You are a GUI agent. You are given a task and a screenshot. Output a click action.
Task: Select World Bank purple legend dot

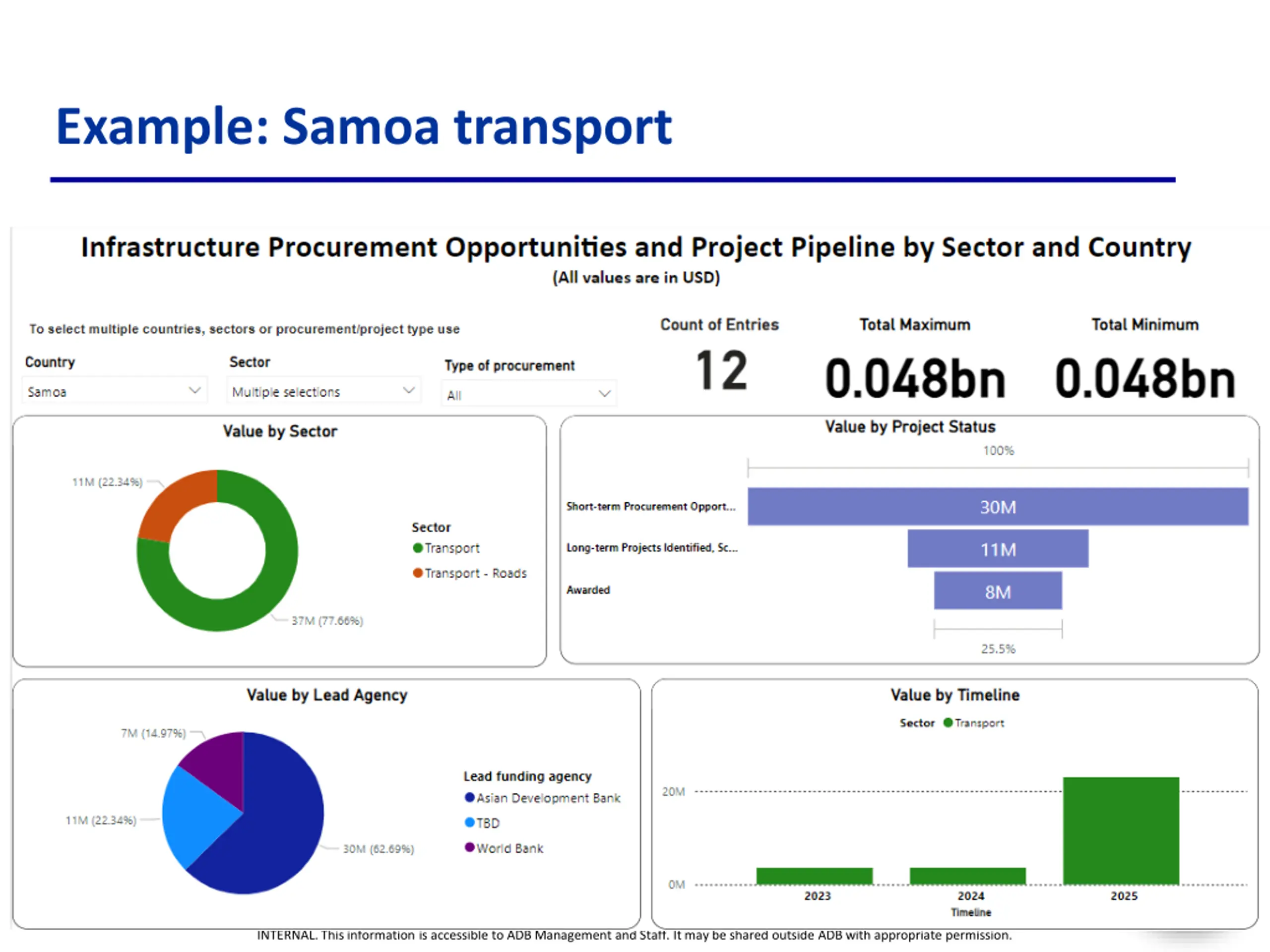click(x=470, y=847)
